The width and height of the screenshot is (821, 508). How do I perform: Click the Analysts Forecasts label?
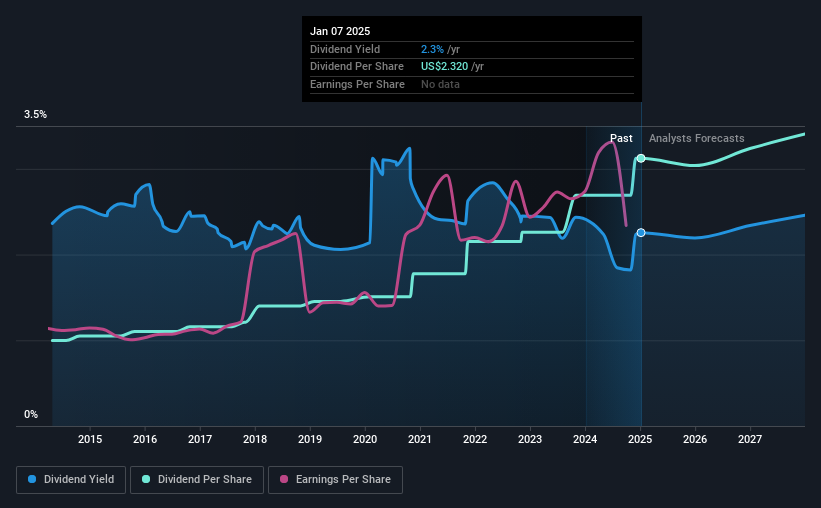click(696, 138)
